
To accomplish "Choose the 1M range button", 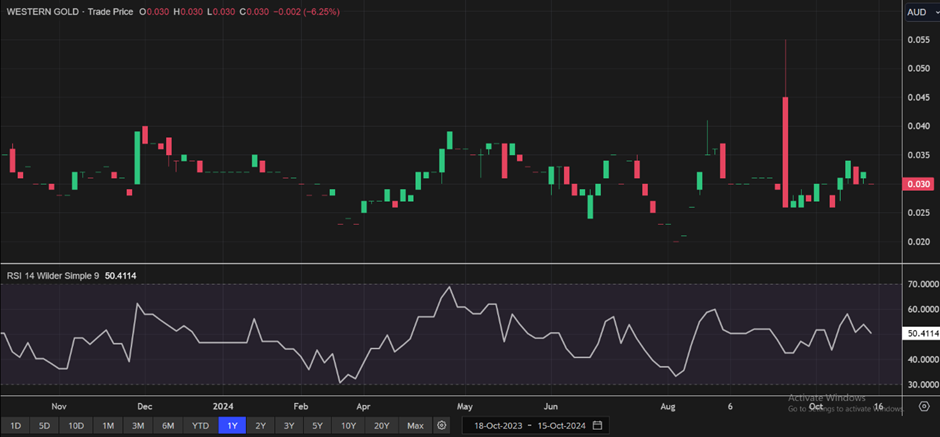I will point(108,425).
